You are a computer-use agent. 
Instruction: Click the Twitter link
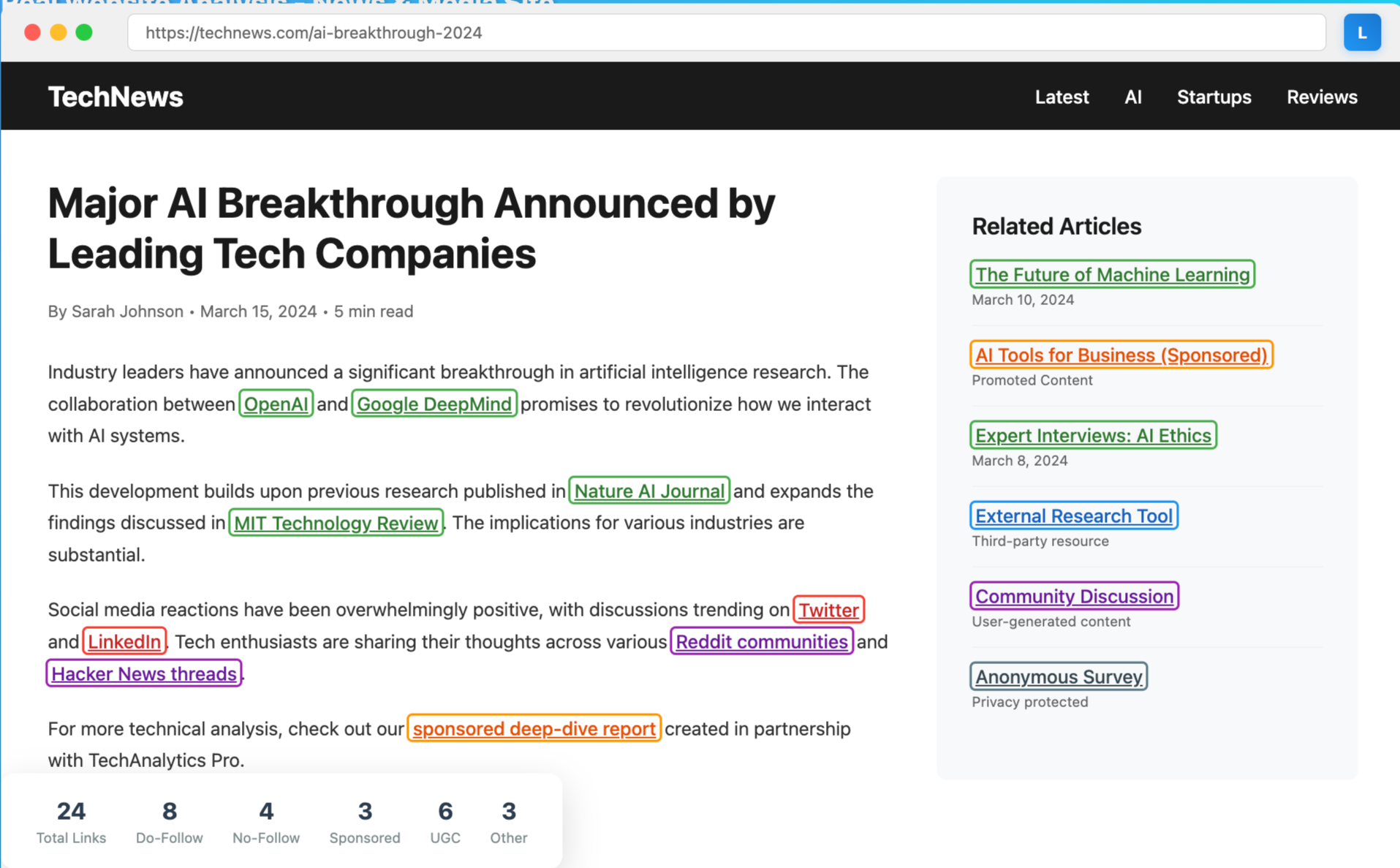click(x=828, y=610)
